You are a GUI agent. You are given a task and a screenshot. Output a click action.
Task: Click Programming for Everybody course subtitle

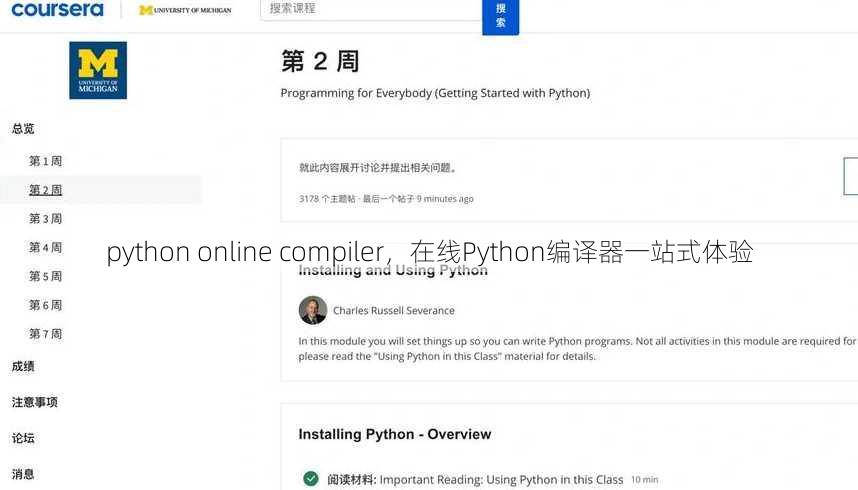click(x=435, y=93)
